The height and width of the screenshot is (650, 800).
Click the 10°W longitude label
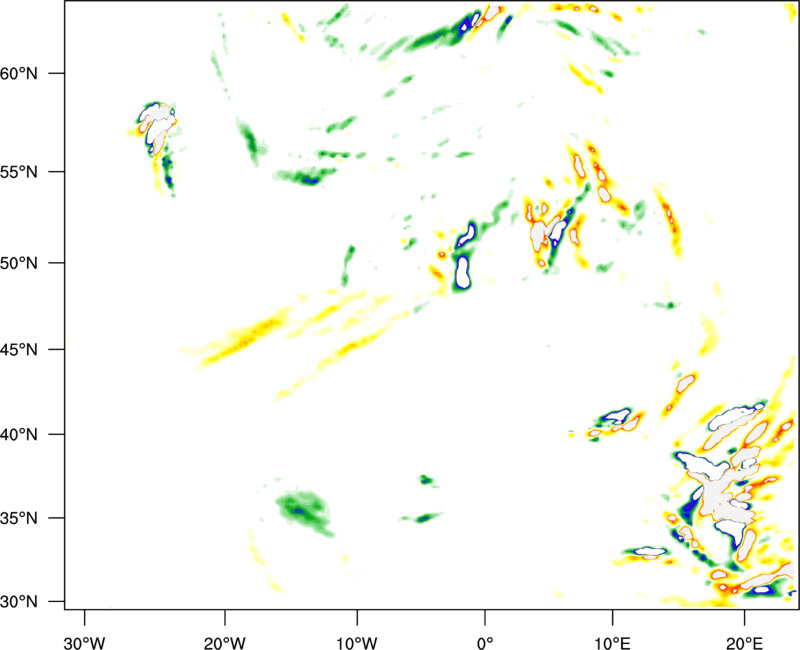pos(357,642)
